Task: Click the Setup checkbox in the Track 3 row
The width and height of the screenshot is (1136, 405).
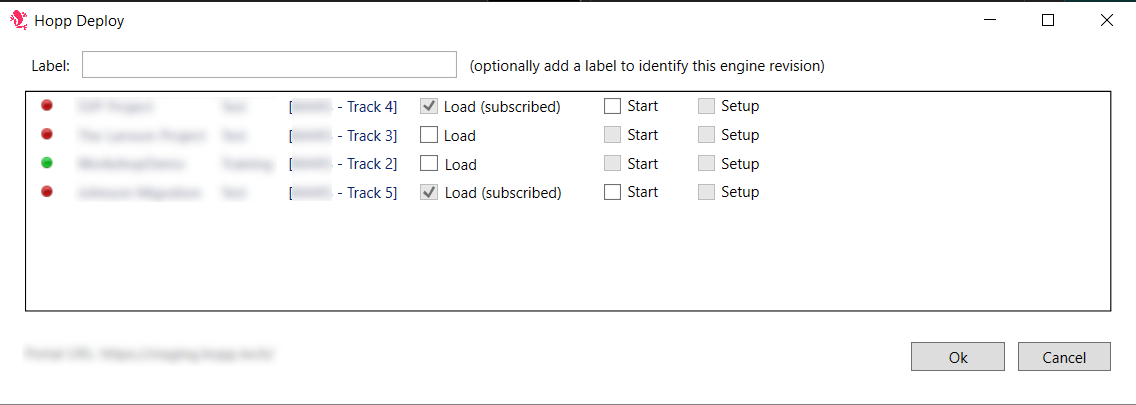Action: pyautogui.click(x=706, y=135)
